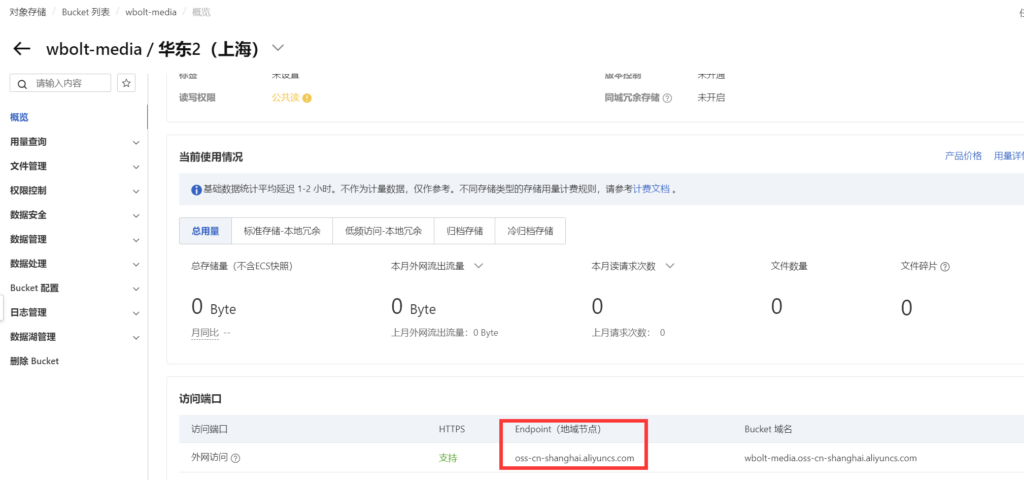Viewport: 1024px width, 480px height.
Task: Switch to the 低频访问-本地冗余 tab
Action: point(383,230)
